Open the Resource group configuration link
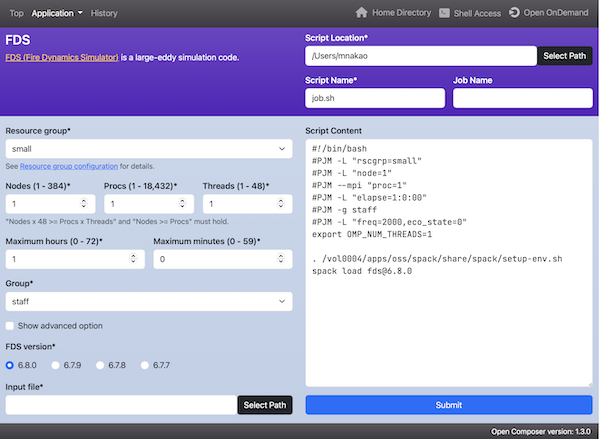This screenshot has height=439, width=600. coord(69,166)
